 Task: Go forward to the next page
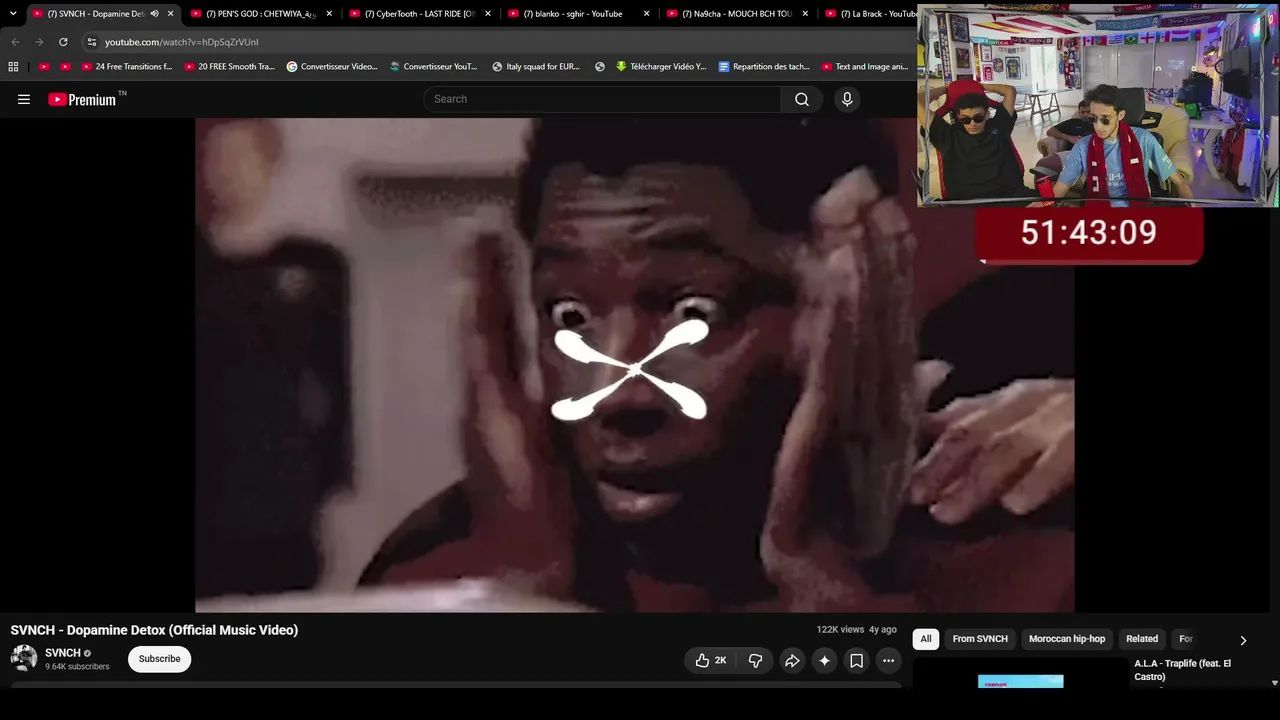tap(39, 42)
